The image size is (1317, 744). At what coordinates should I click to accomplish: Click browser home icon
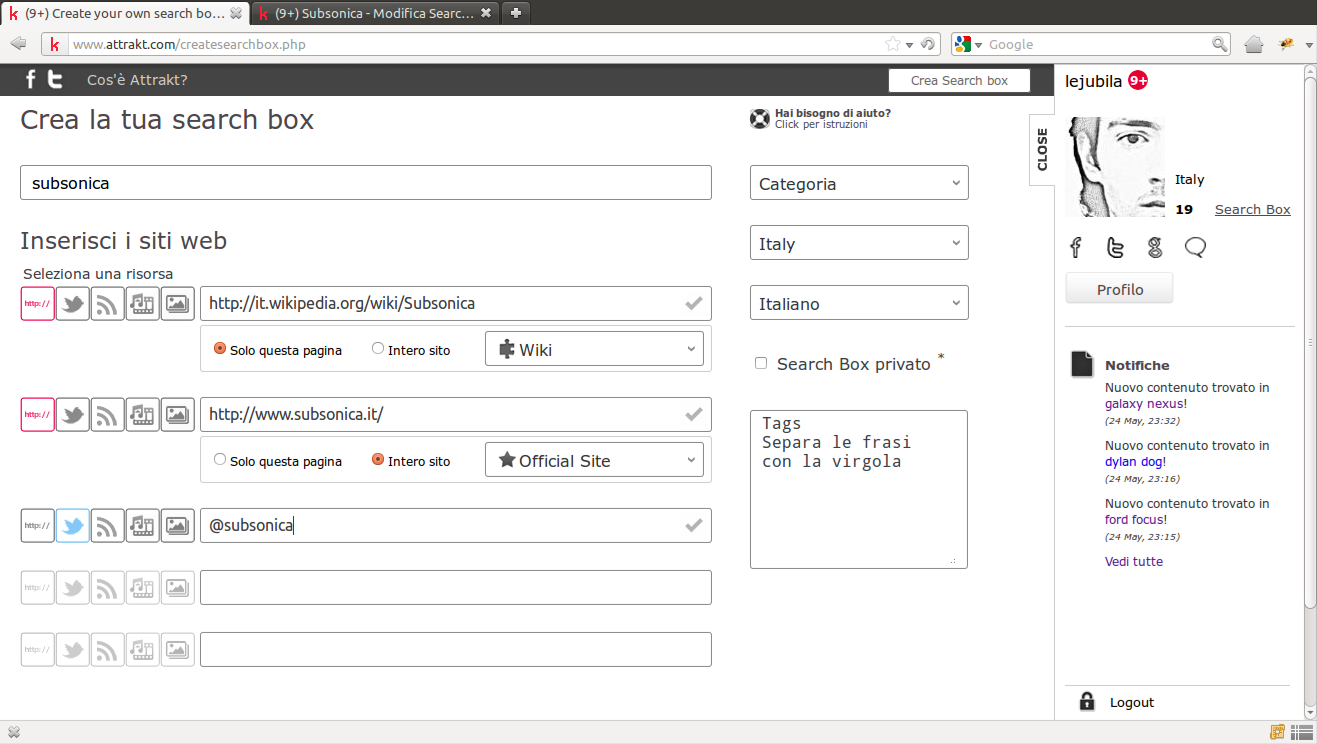[1254, 44]
